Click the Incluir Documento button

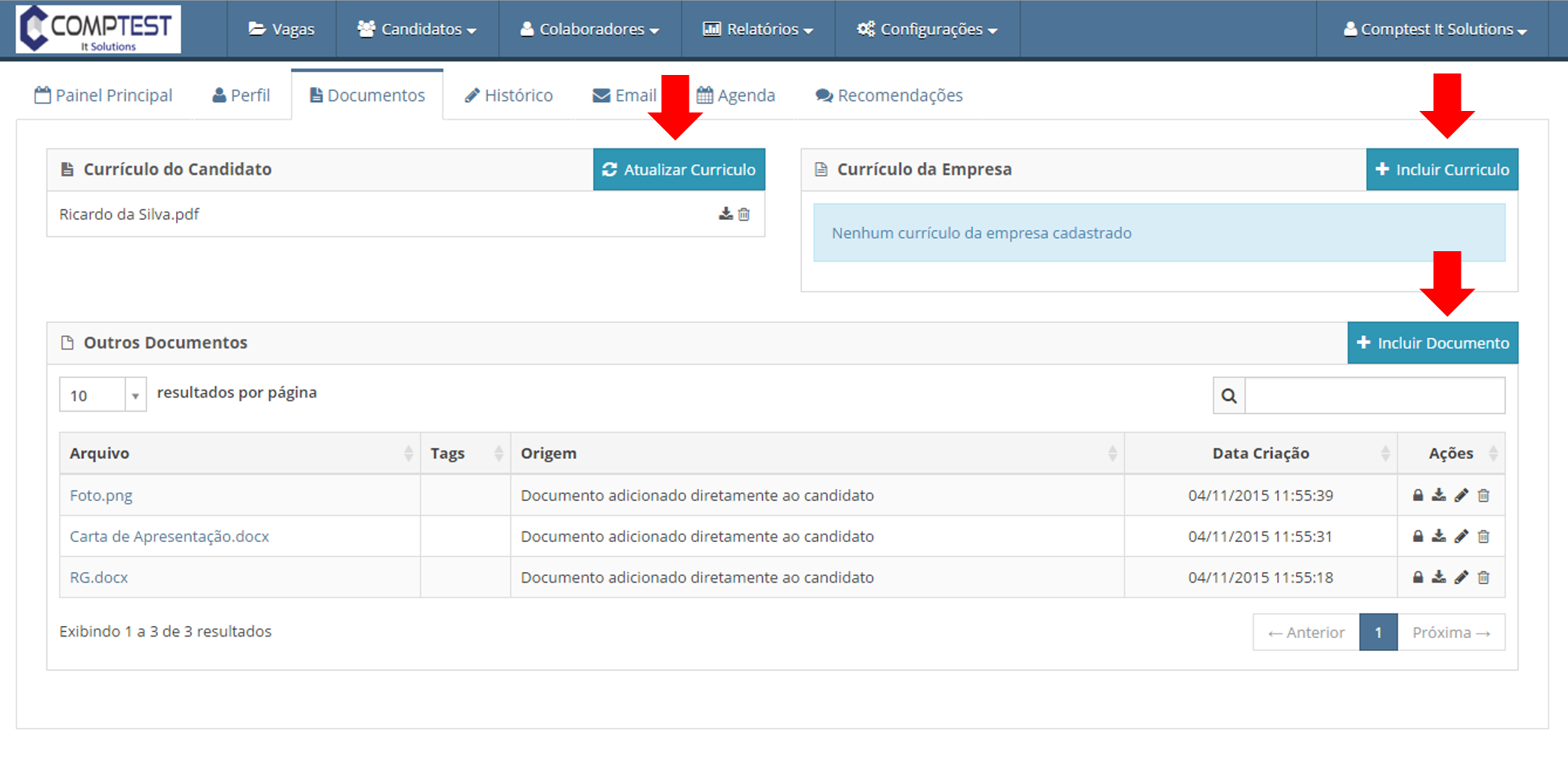coord(1432,343)
